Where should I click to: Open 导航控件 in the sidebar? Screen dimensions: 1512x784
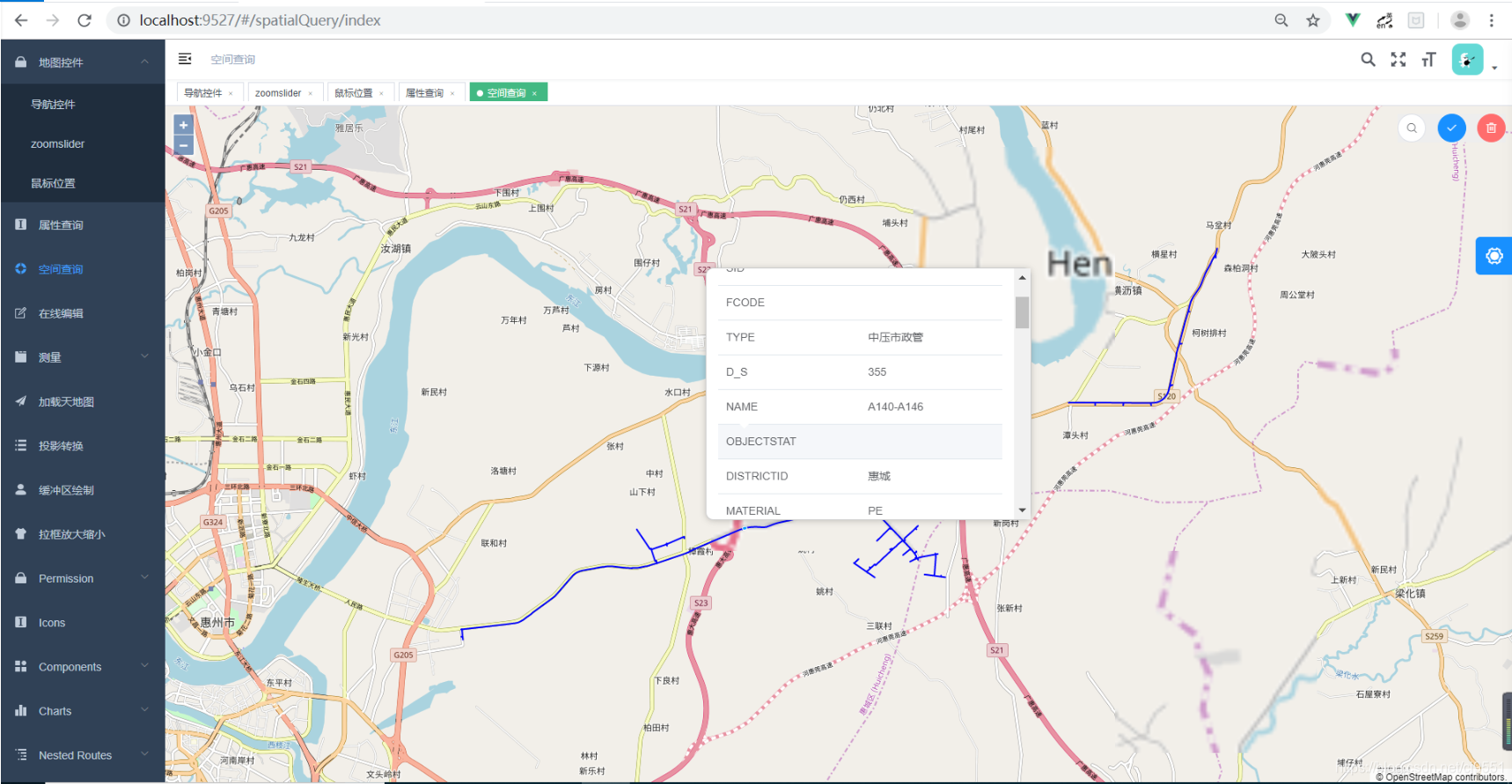(x=83, y=104)
